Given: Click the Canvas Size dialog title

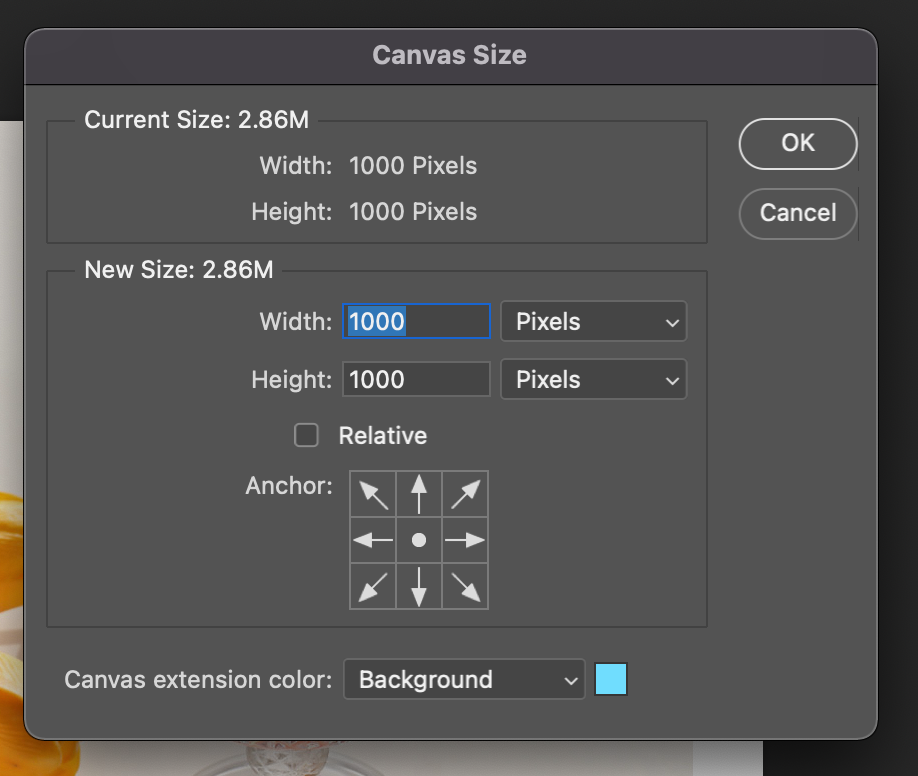Looking at the screenshot, I should (450, 56).
